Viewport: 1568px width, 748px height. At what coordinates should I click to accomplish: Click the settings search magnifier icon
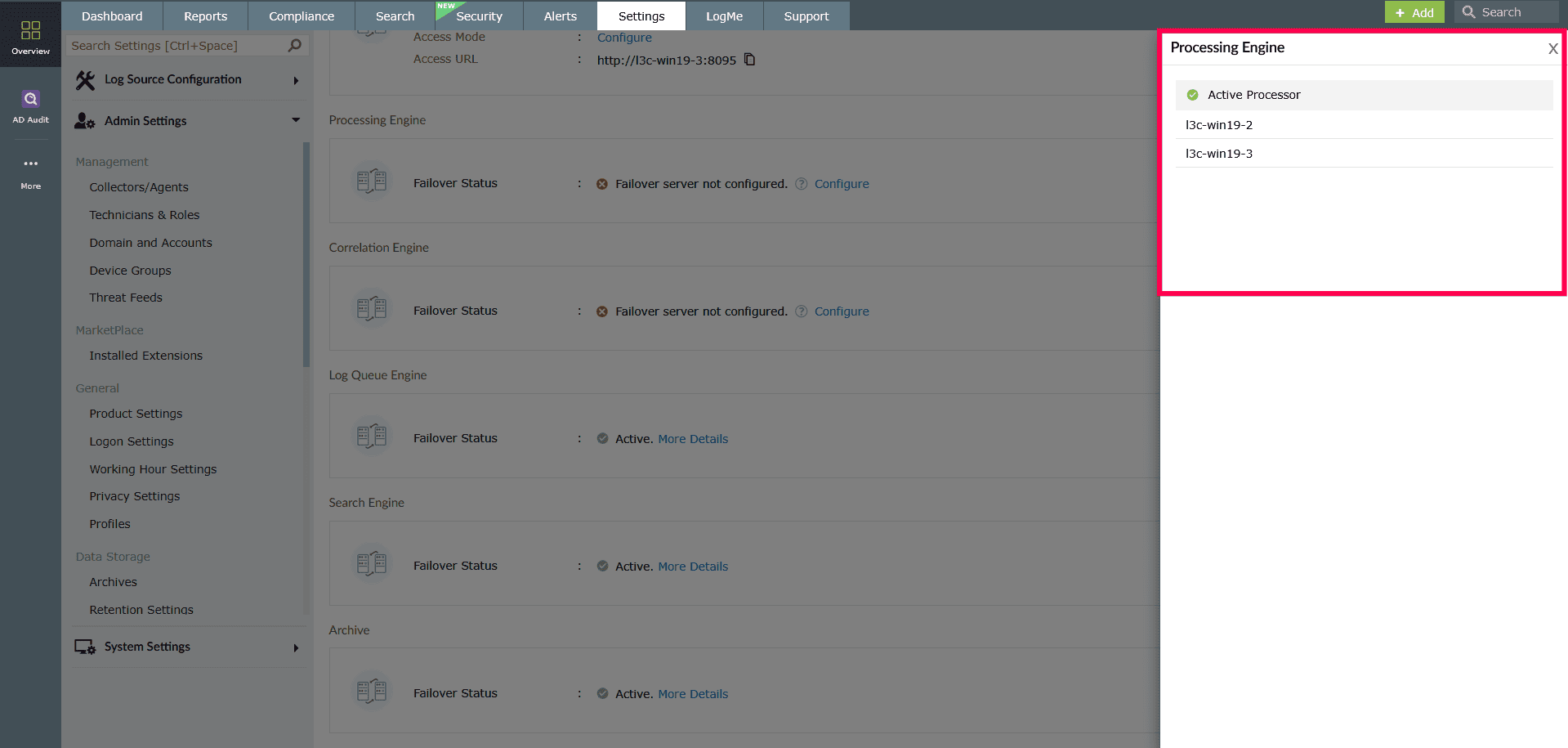click(295, 46)
